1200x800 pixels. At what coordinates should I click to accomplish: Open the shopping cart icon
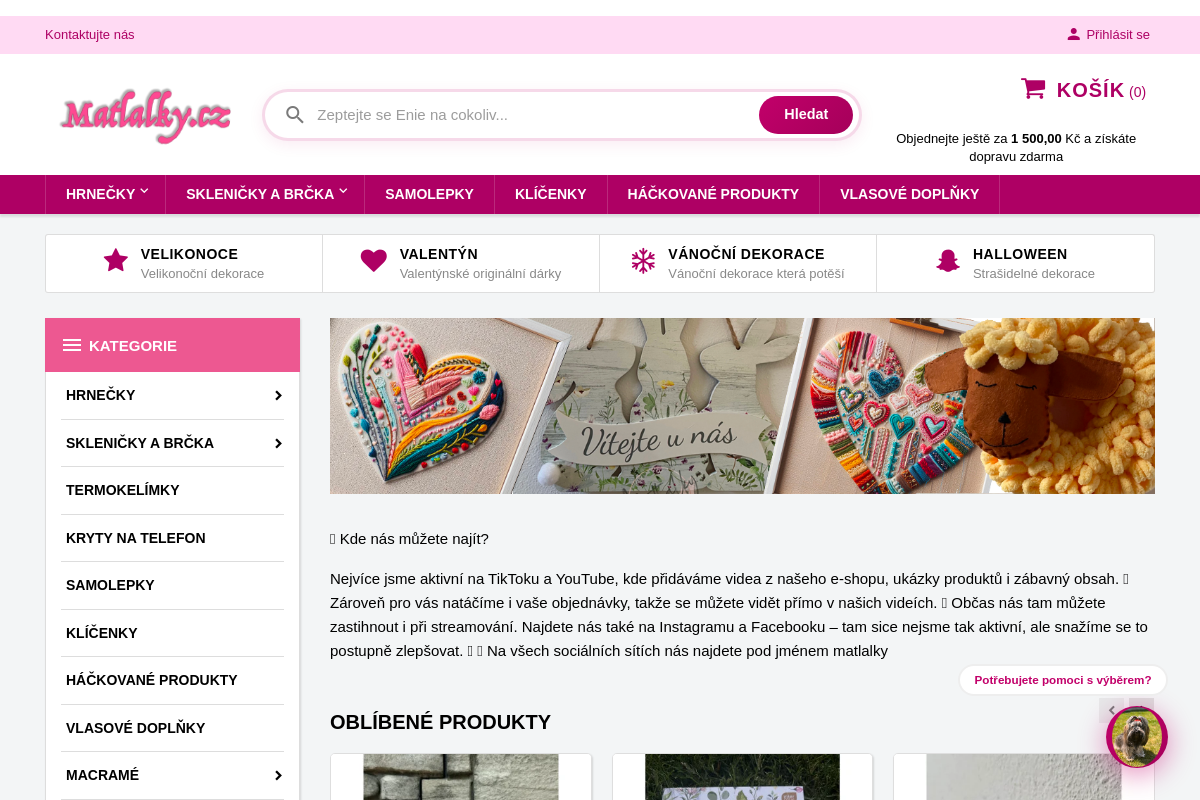(x=1033, y=89)
